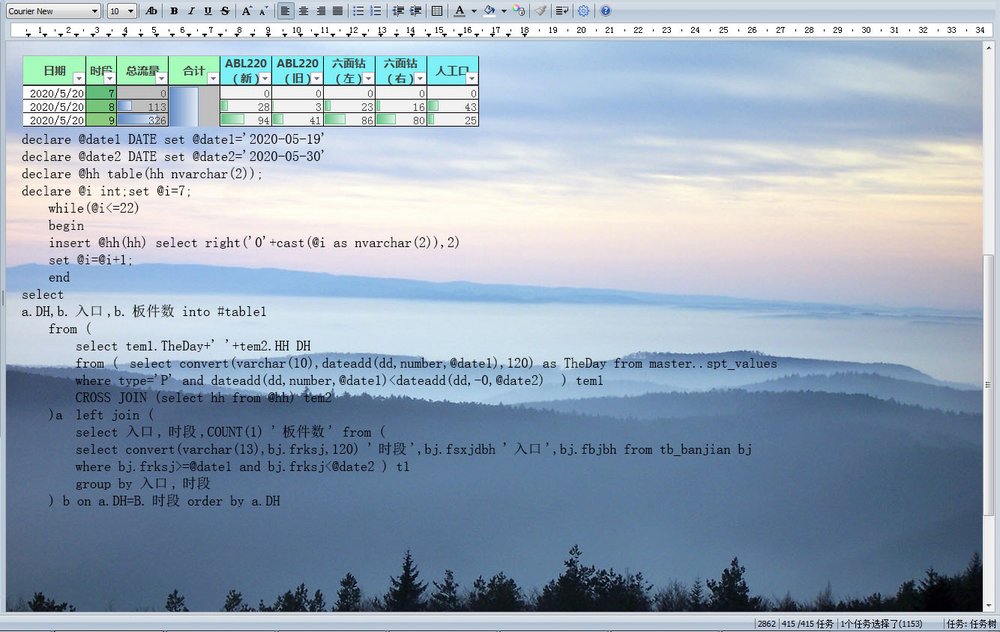Justify the text
The height and width of the screenshot is (632, 1000).
(x=338, y=11)
